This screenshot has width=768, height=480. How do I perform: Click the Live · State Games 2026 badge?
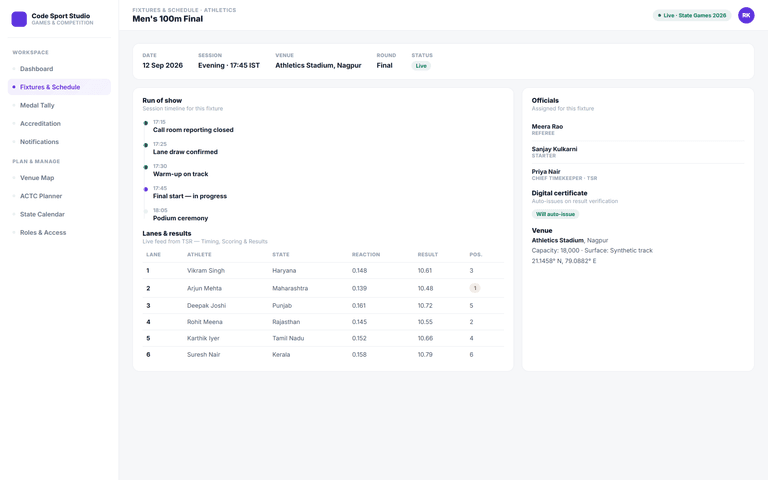(x=692, y=15)
